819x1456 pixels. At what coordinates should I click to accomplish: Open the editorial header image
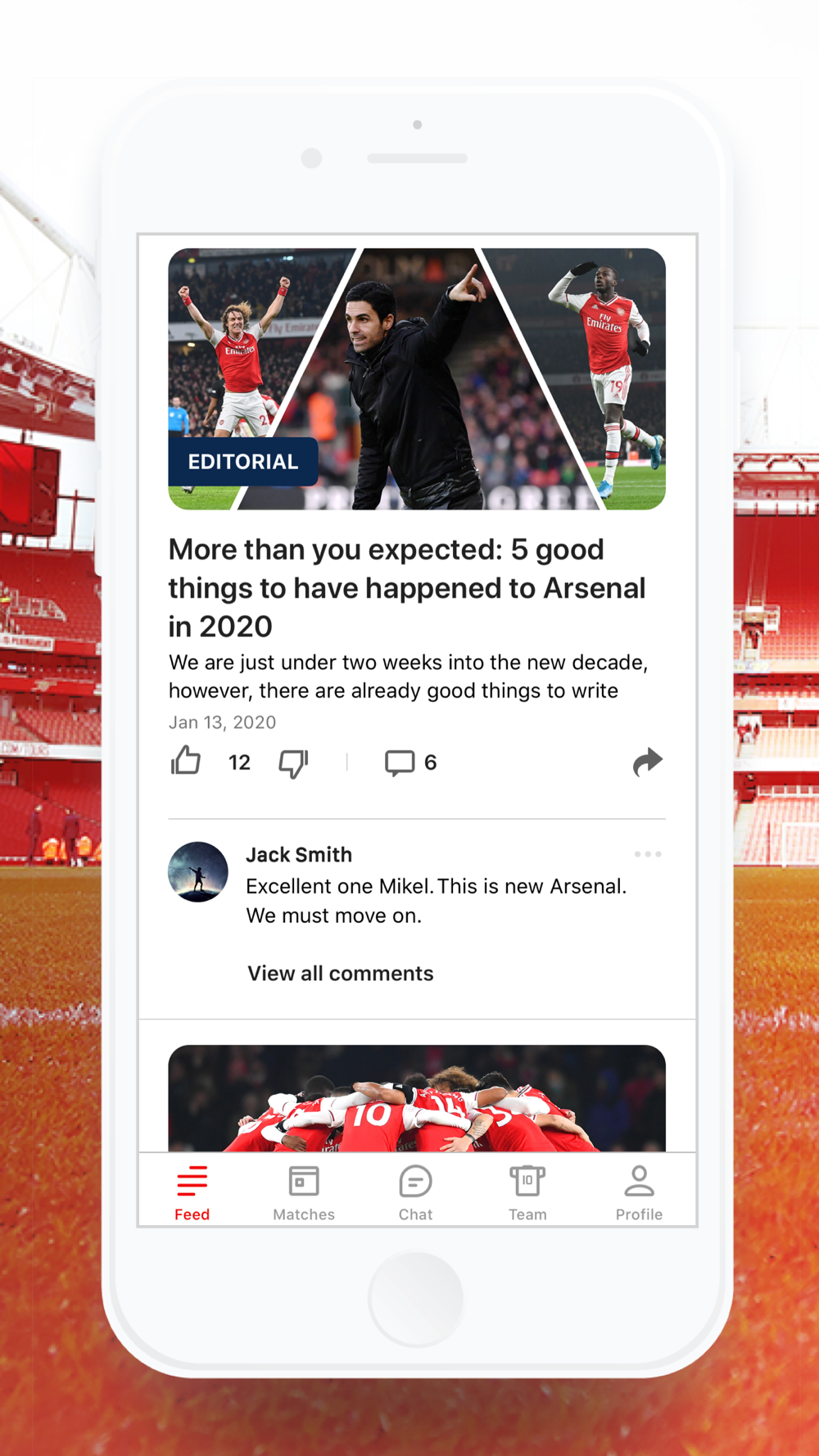[417, 379]
